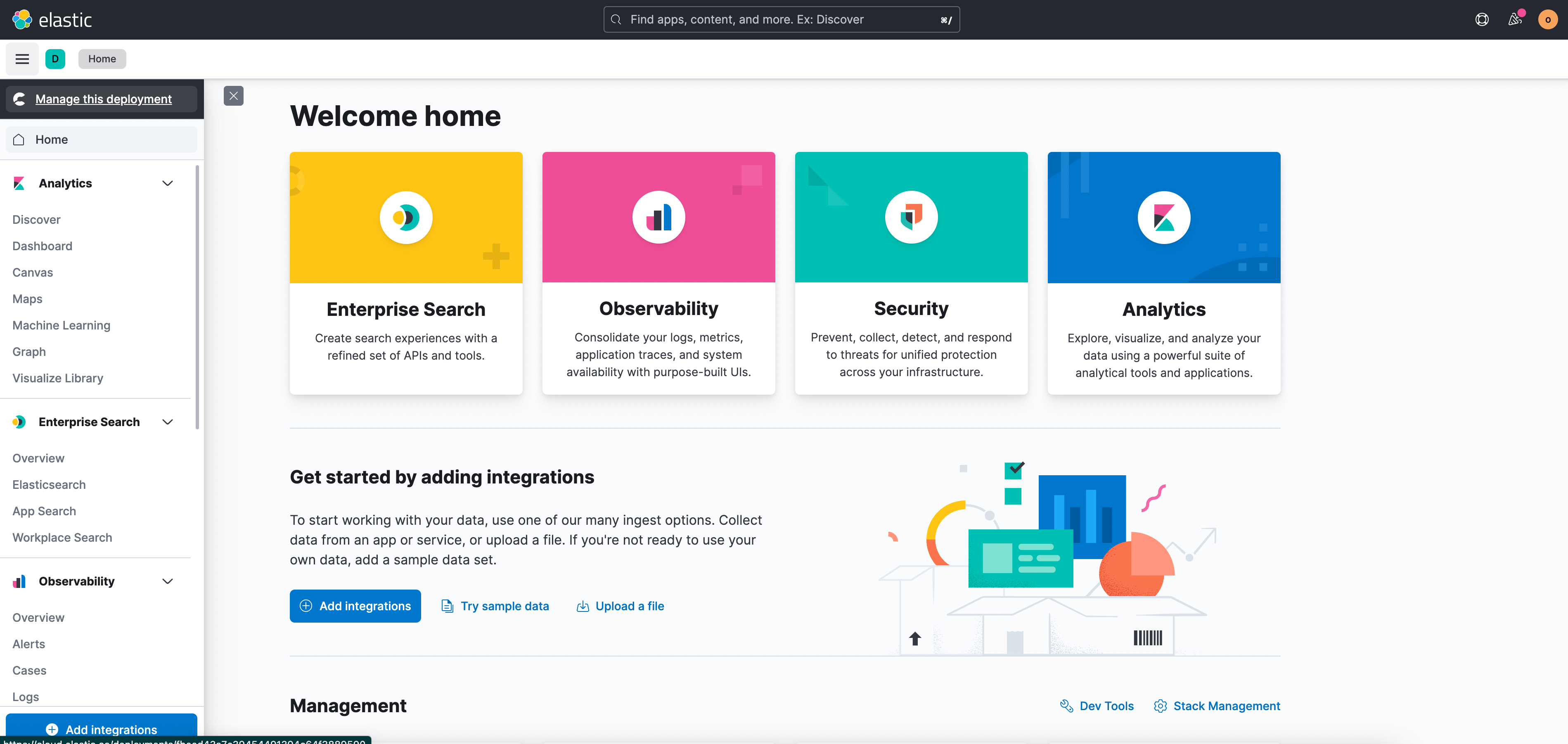
Task: Click the Elastic logo in header
Action: click(52, 19)
